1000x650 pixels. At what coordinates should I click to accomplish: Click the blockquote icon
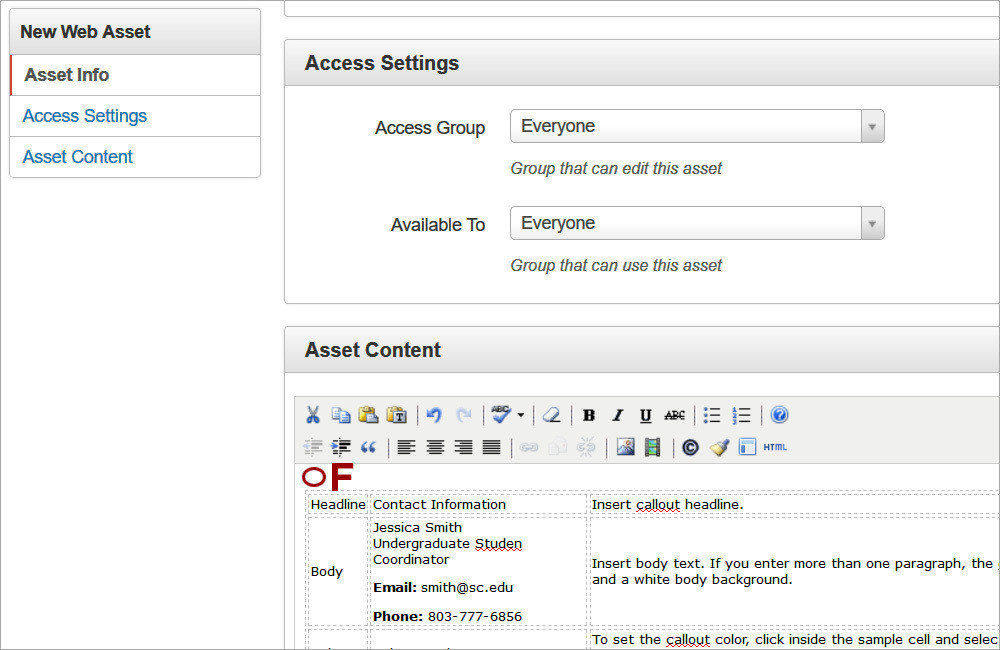pyautogui.click(x=368, y=447)
